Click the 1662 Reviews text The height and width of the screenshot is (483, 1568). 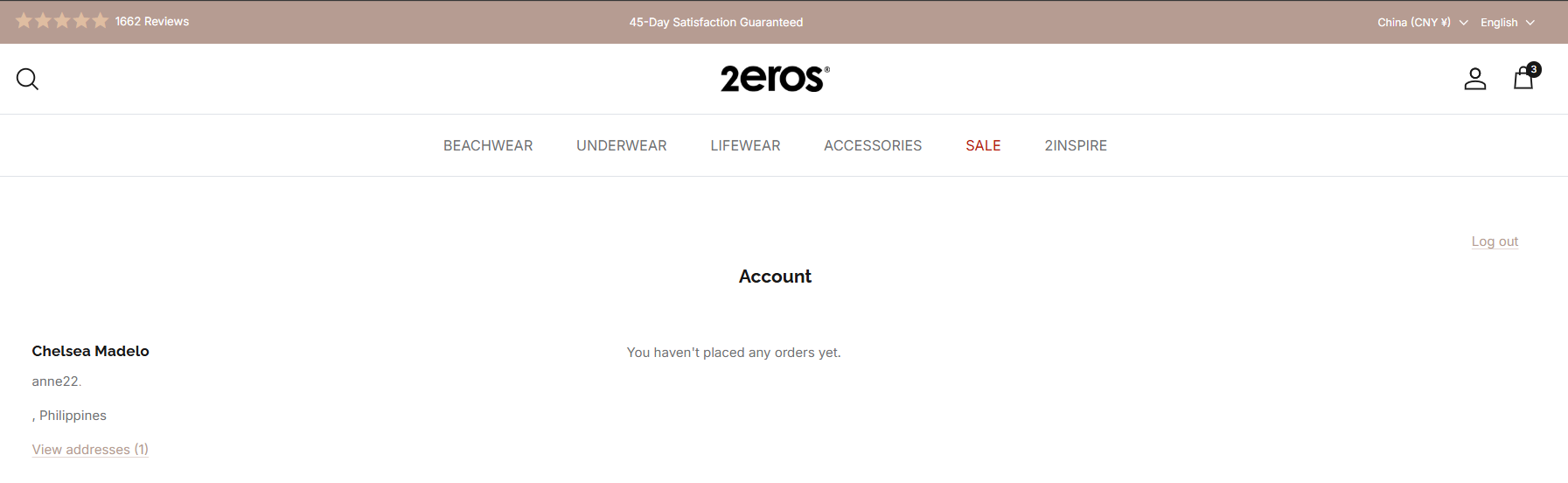tap(152, 22)
